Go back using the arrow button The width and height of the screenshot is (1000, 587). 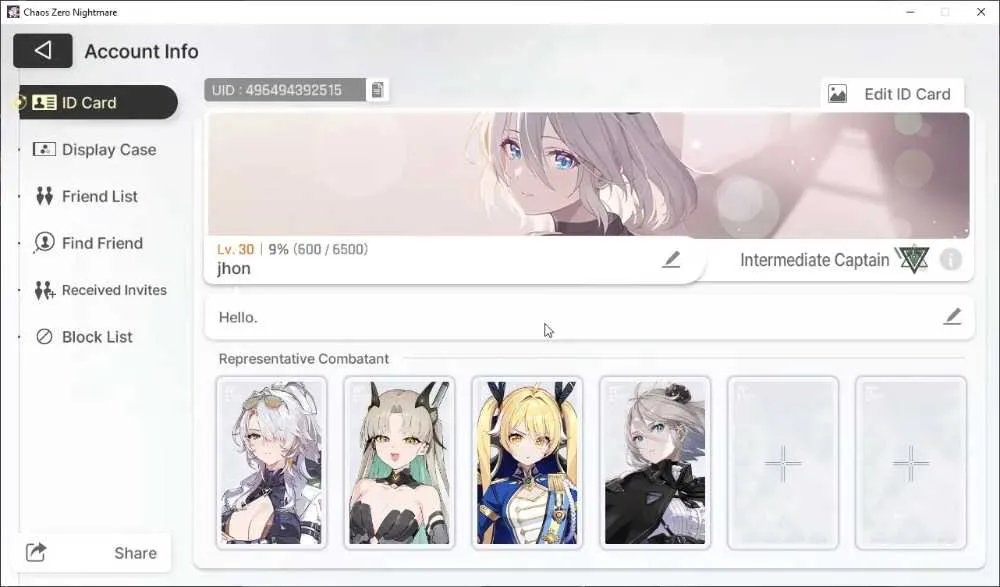tap(43, 50)
